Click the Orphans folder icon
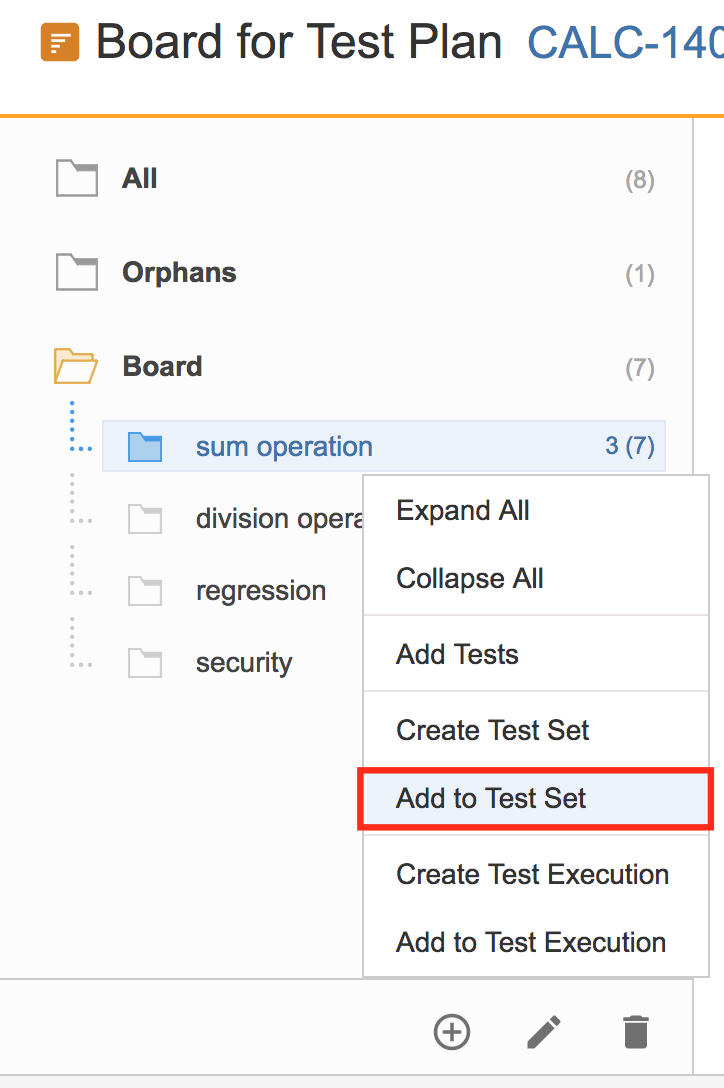This screenshot has height=1088, width=724. (76, 272)
